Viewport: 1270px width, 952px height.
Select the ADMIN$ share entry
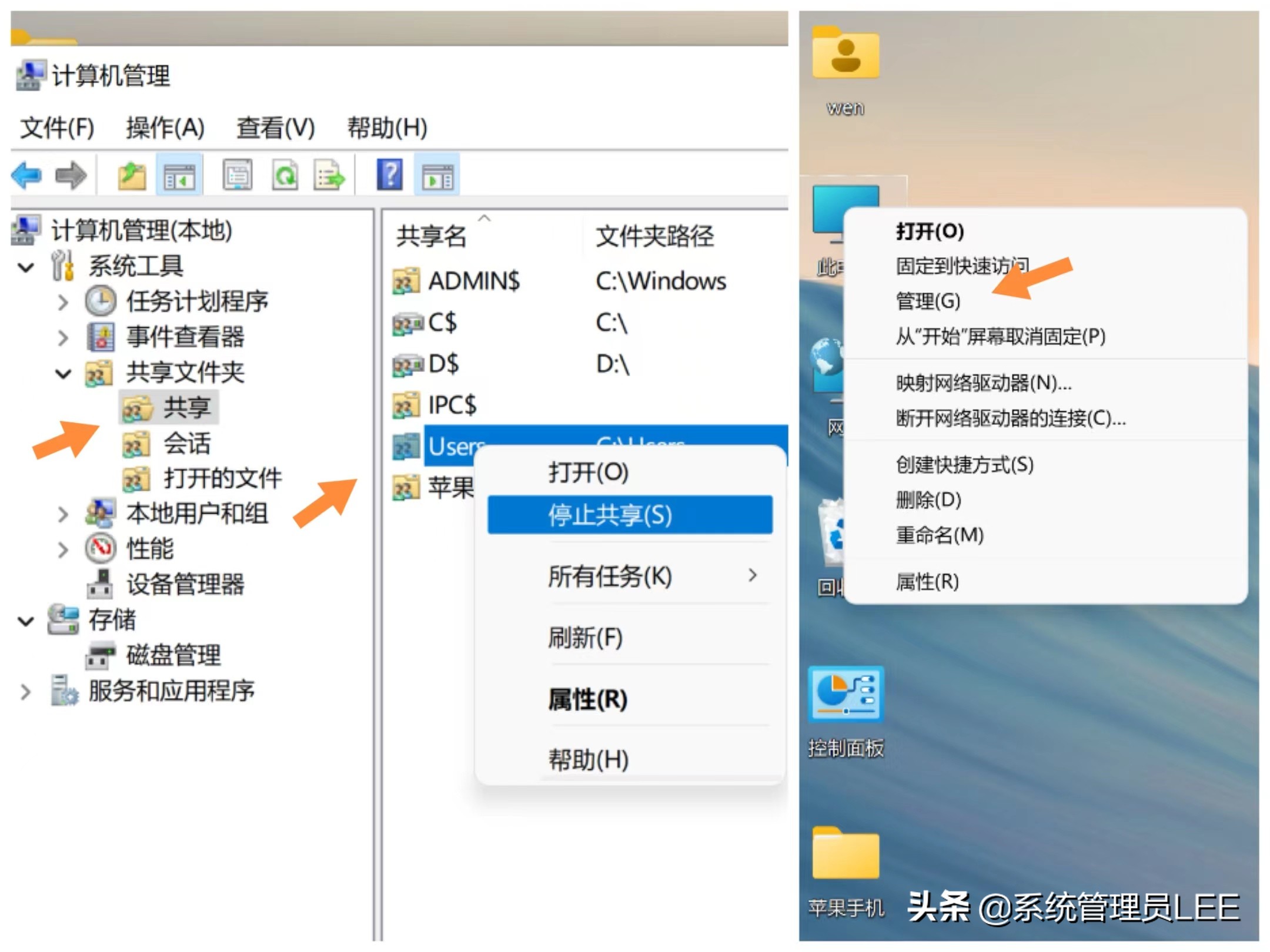click(474, 281)
